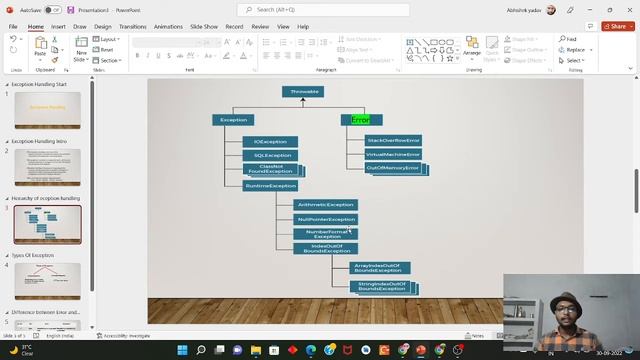Select the Star shape in shapes gallery
Viewport: 640px width, 360px height.
(450, 59)
